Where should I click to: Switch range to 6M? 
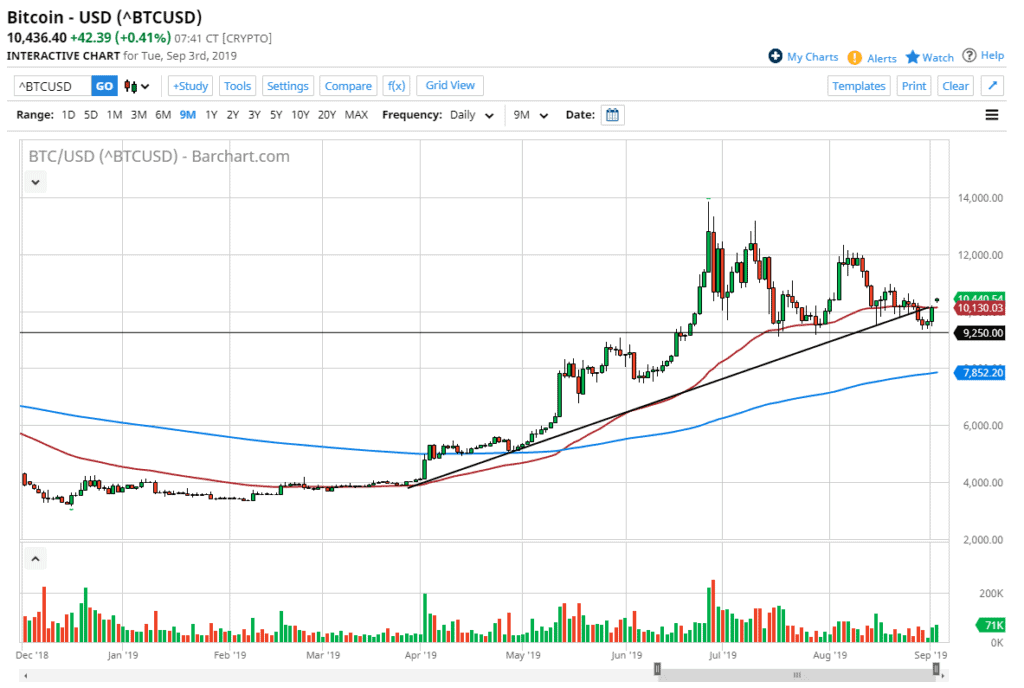(162, 115)
